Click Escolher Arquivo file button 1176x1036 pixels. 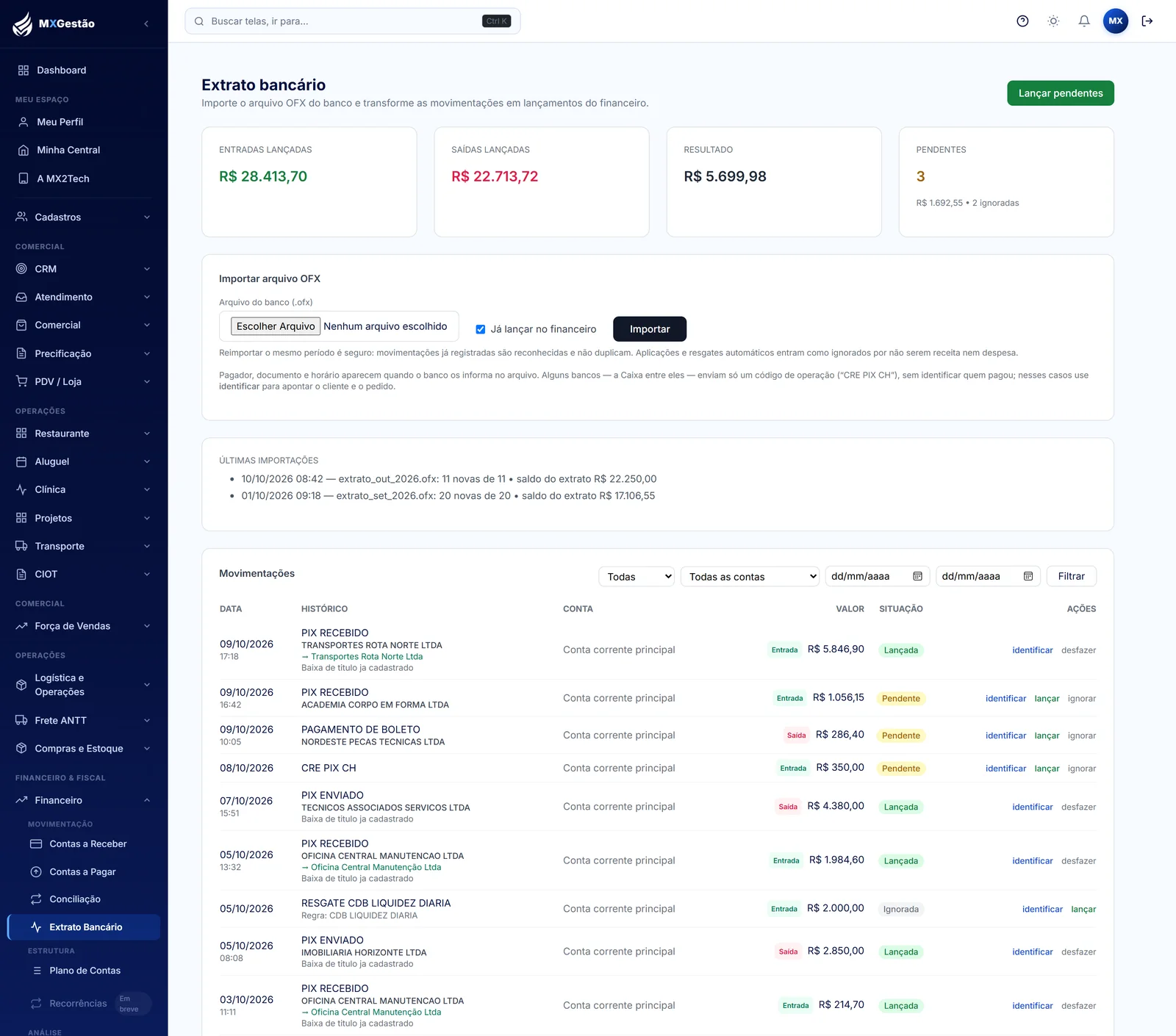click(276, 326)
